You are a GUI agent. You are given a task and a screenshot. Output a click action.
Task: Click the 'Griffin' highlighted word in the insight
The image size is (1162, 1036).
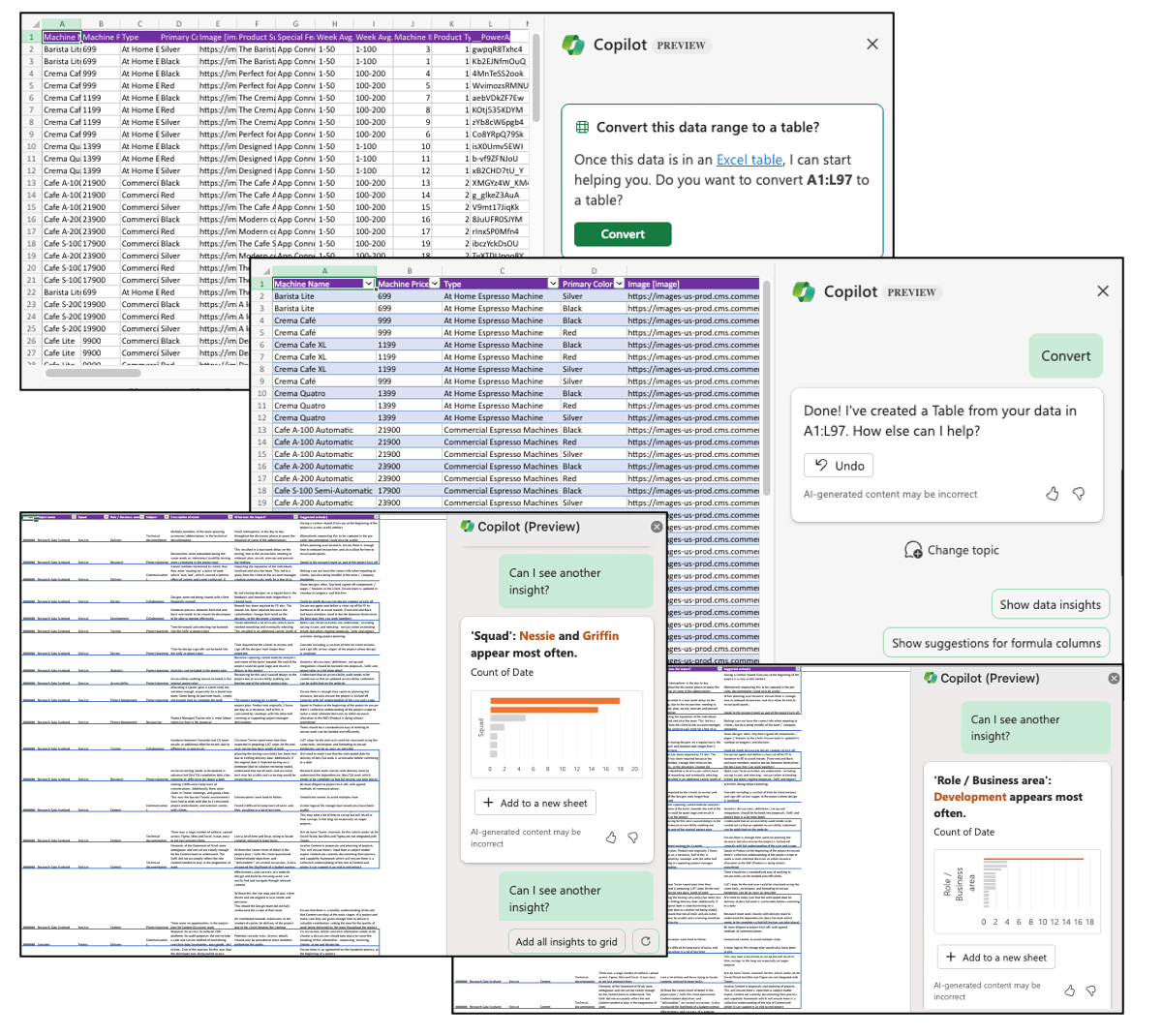[x=600, y=636]
